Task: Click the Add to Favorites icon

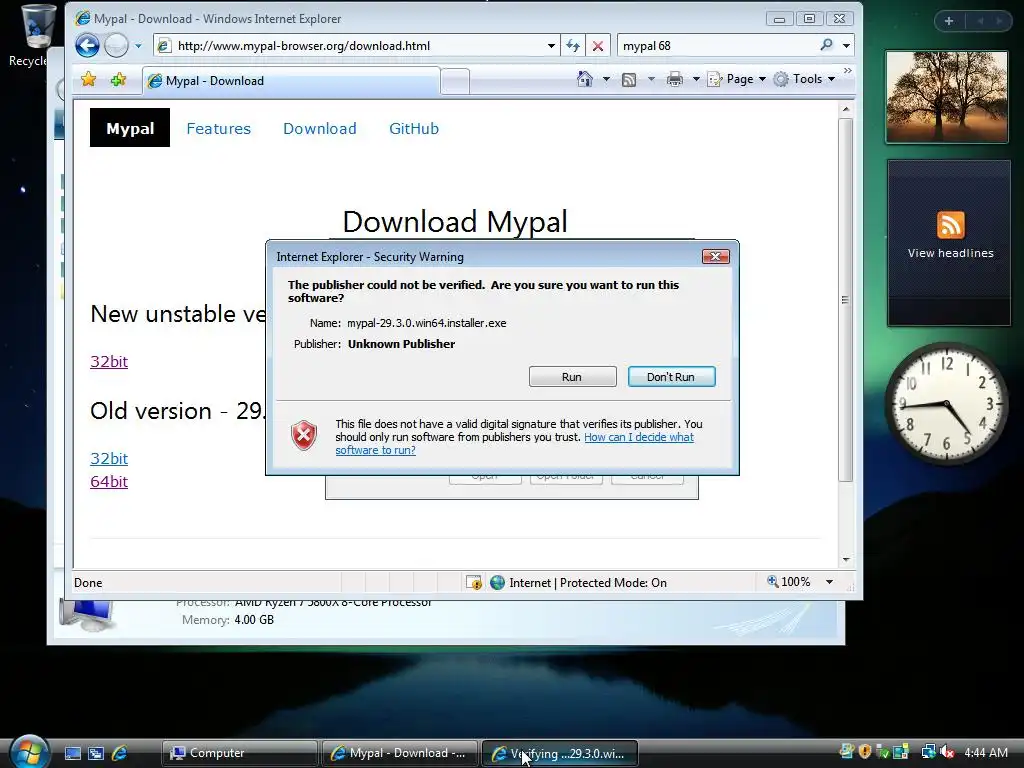Action: coord(118,80)
